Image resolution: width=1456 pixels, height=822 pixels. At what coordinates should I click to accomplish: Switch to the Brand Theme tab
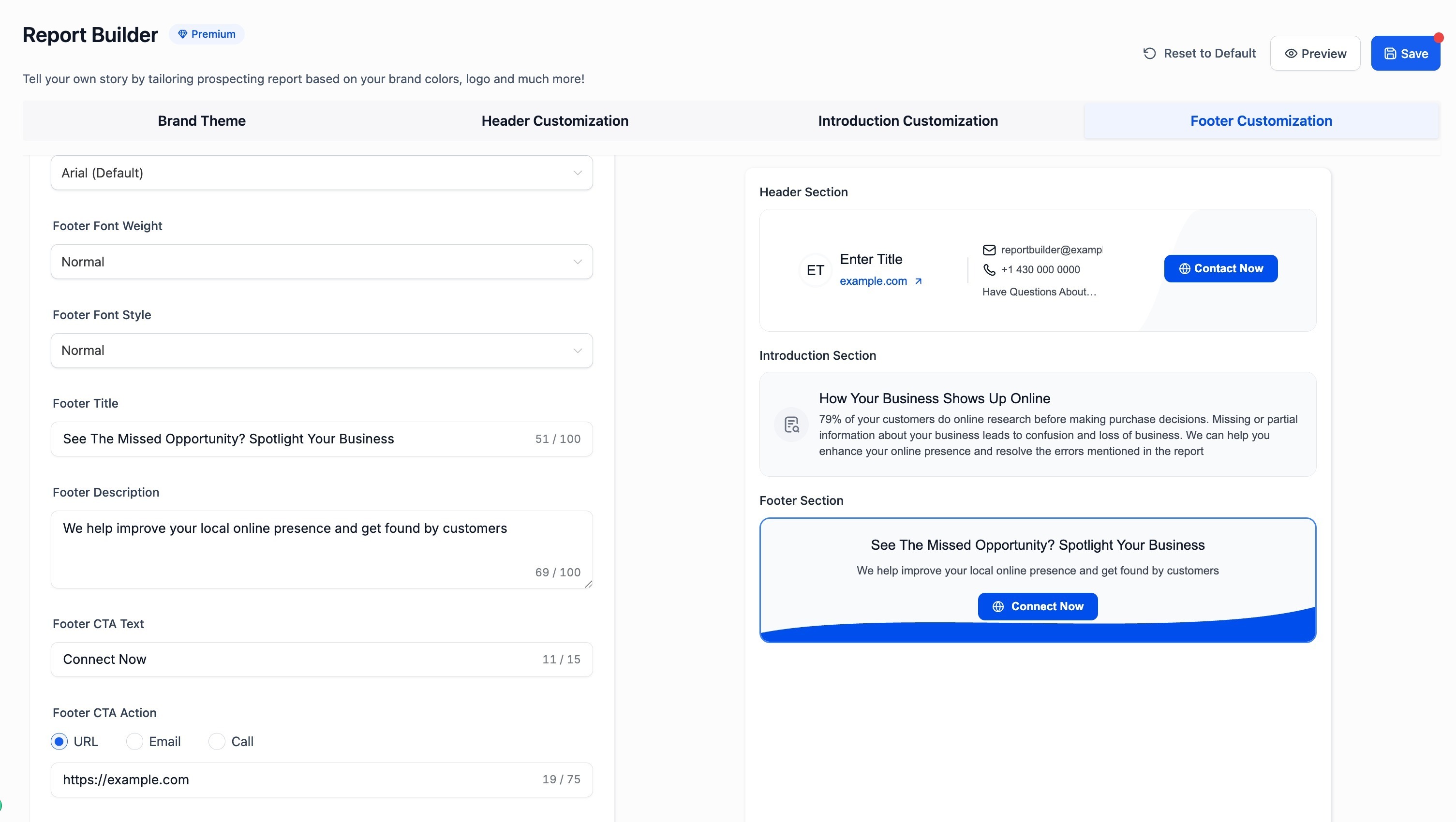pyautogui.click(x=201, y=121)
